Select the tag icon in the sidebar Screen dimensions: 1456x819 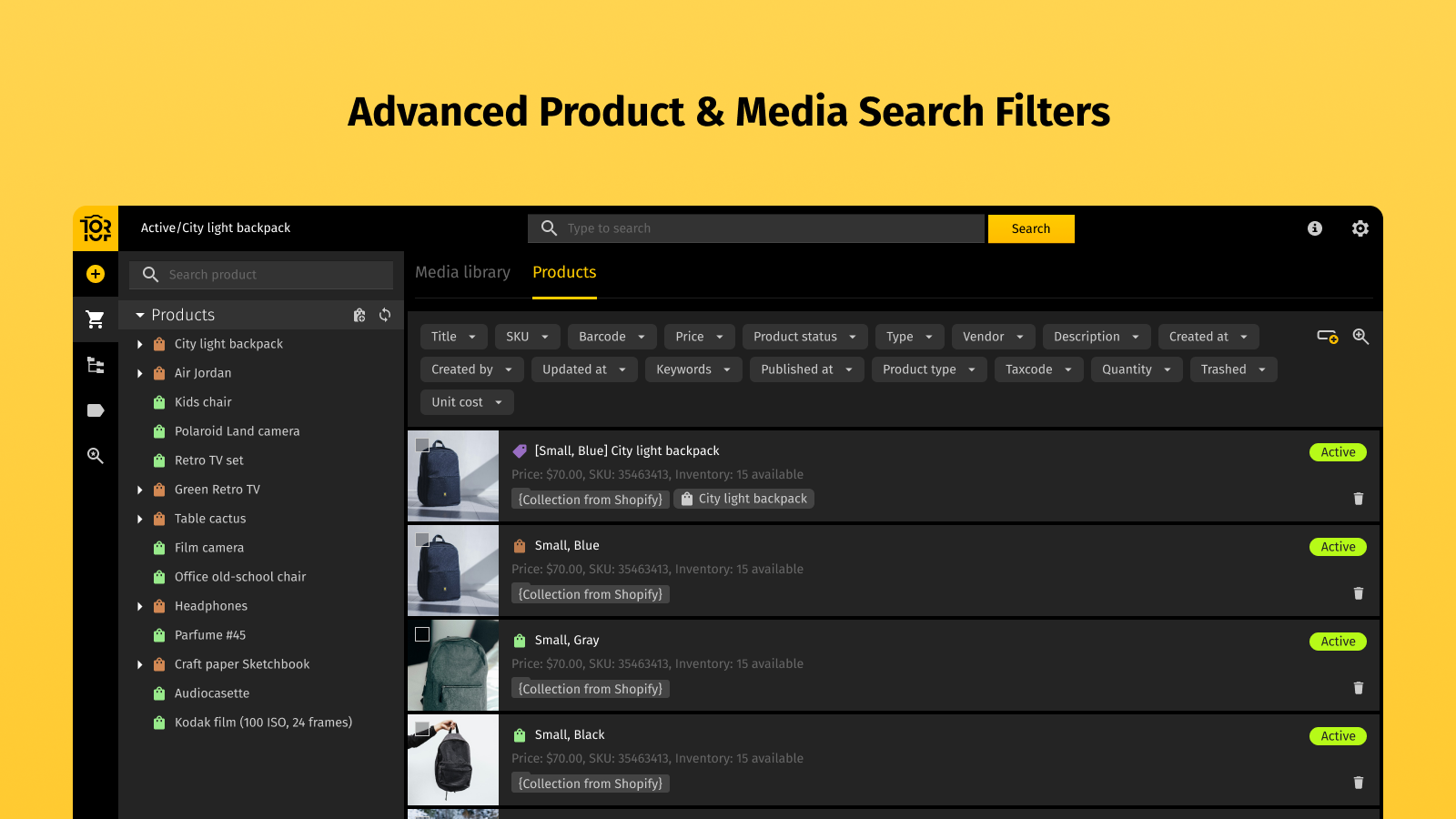[96, 410]
